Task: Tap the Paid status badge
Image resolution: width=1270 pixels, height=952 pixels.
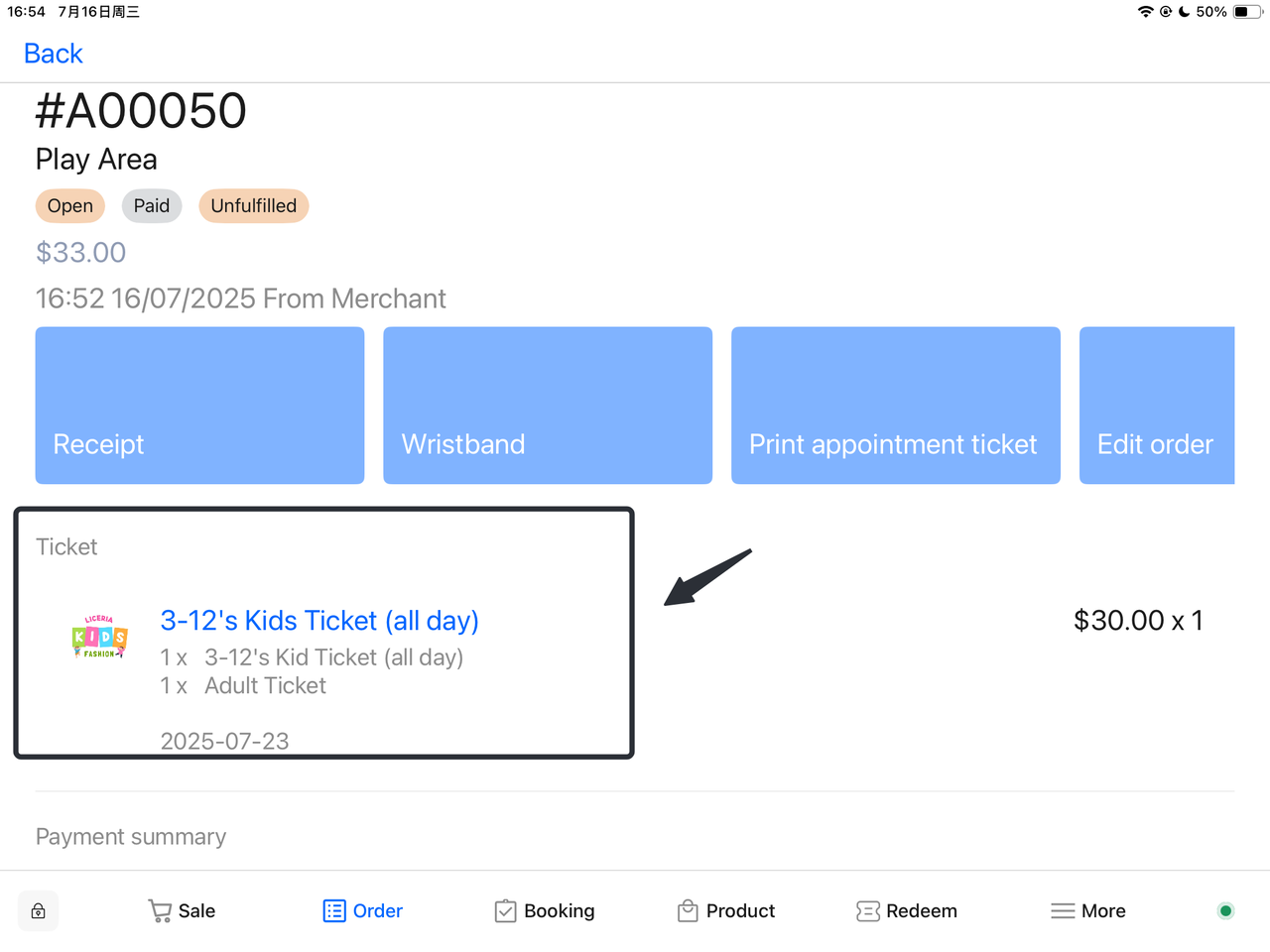Action: (152, 206)
